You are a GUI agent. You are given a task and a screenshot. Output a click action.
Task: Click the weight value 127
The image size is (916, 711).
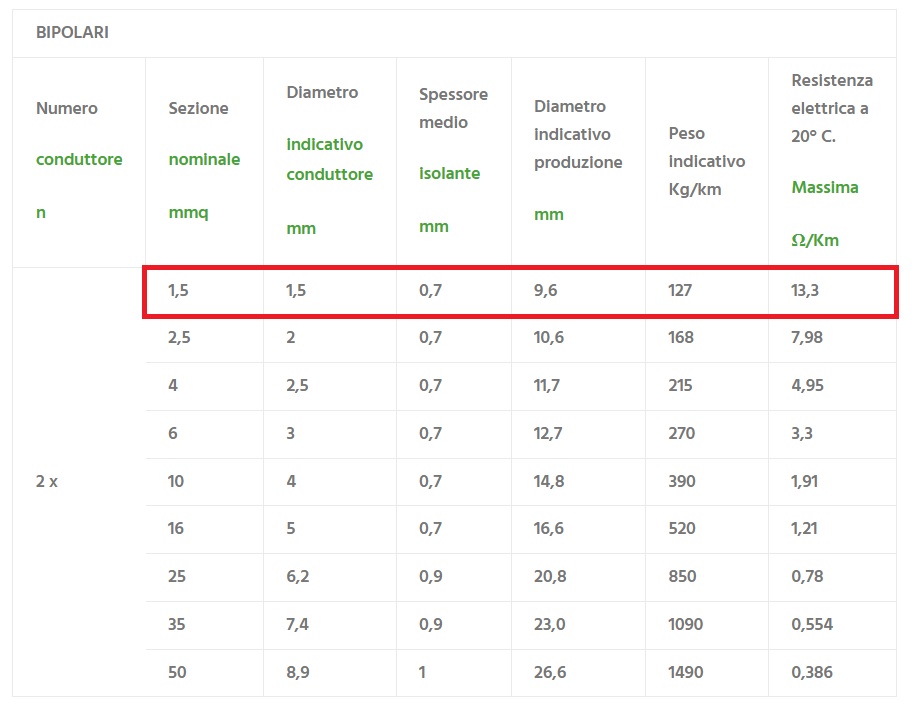(x=680, y=290)
